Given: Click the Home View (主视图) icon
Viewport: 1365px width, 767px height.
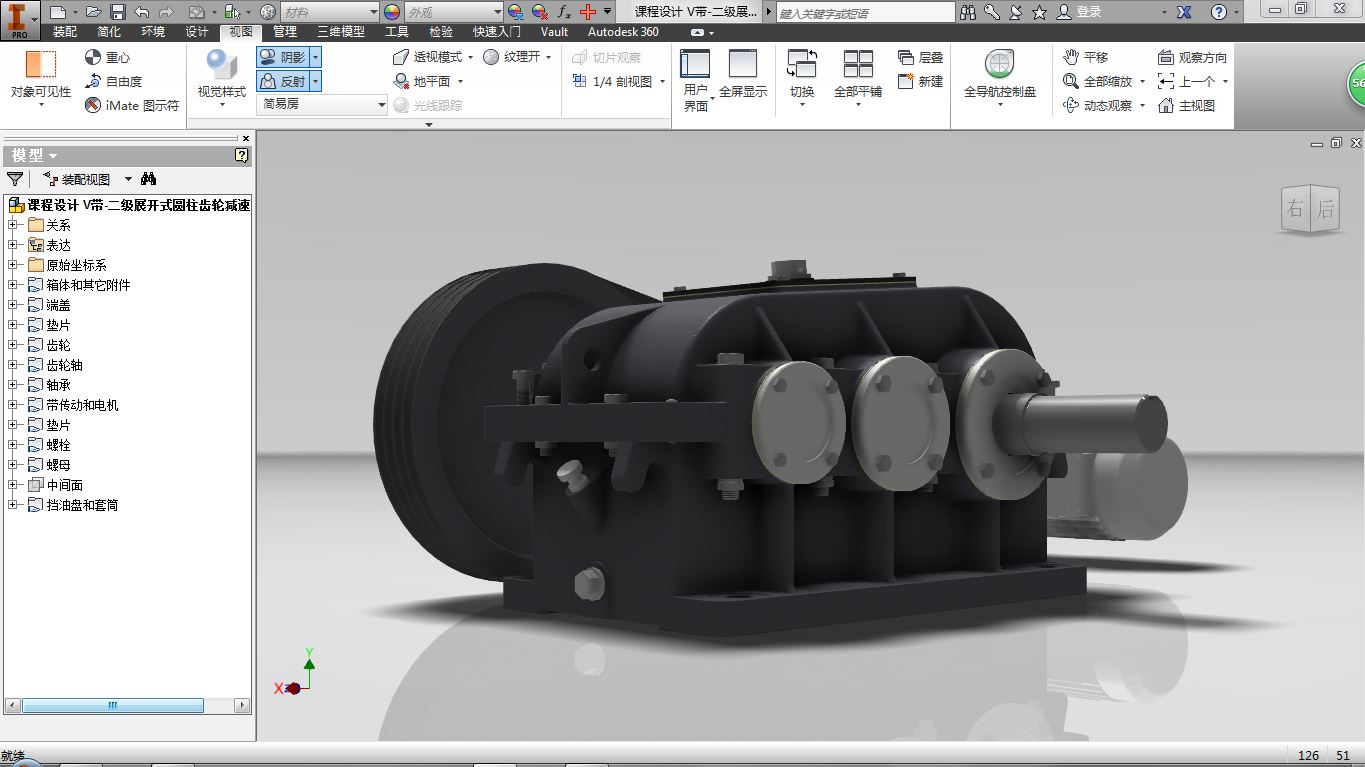Looking at the screenshot, I should [x=1166, y=105].
